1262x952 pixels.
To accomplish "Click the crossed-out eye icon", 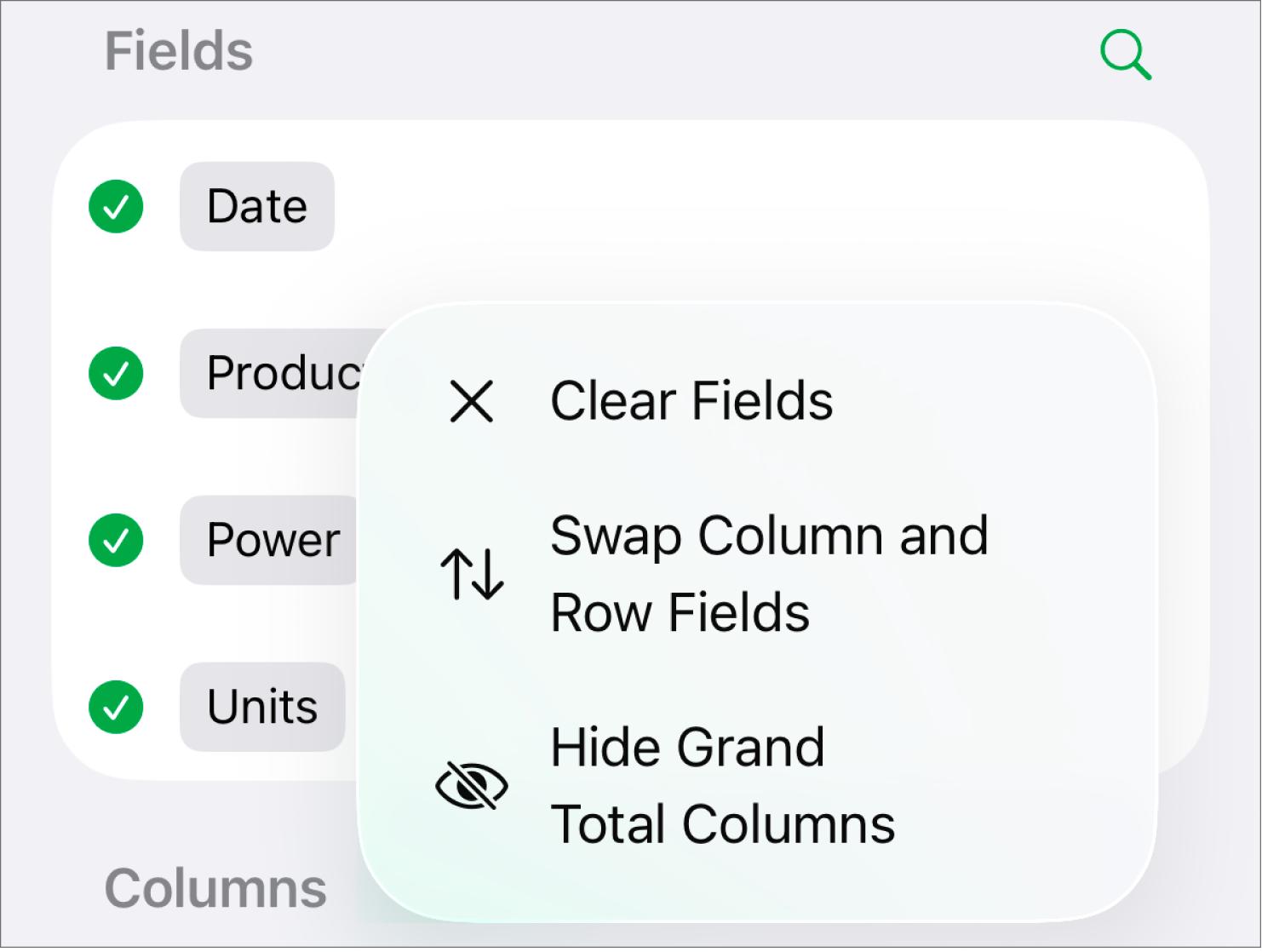I will pyautogui.click(x=472, y=785).
